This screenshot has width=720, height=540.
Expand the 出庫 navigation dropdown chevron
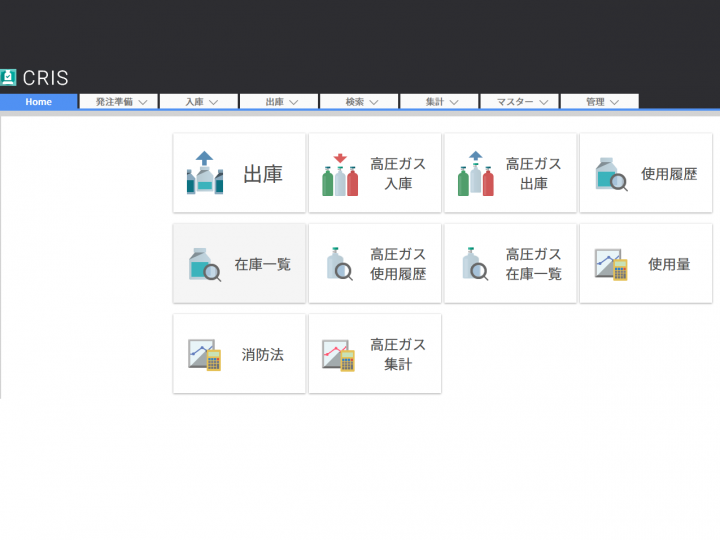tap(293, 102)
